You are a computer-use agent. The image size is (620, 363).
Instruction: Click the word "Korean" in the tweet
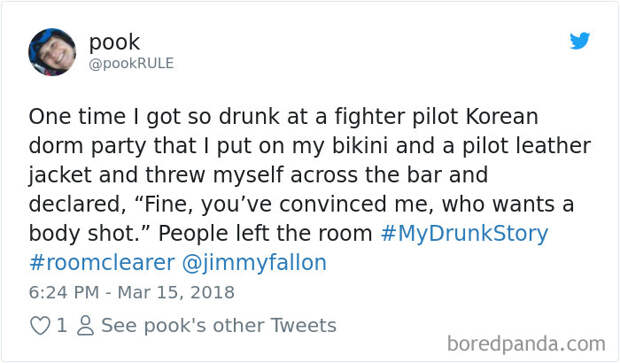click(x=502, y=117)
